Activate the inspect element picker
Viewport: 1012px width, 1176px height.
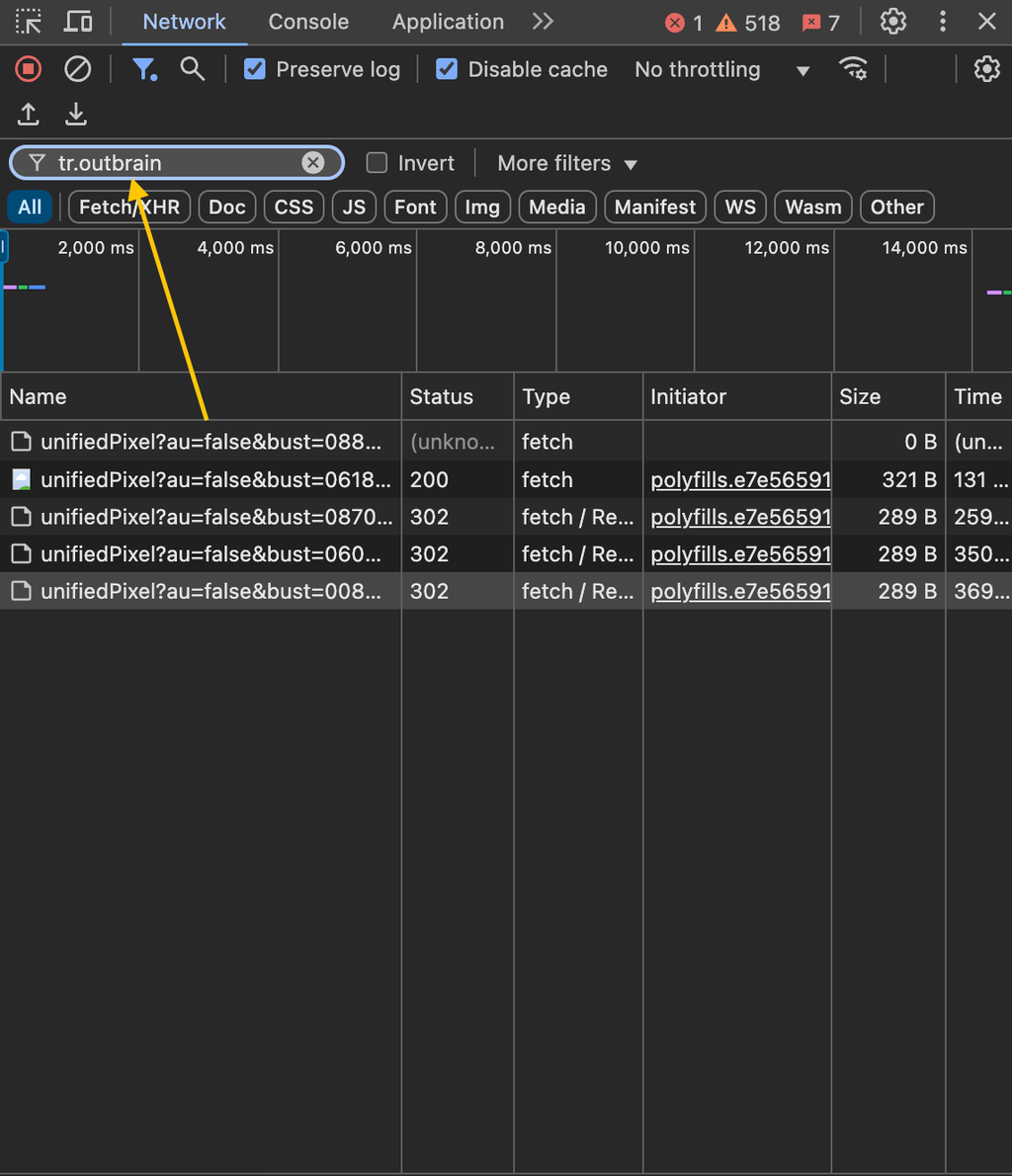coord(29,22)
